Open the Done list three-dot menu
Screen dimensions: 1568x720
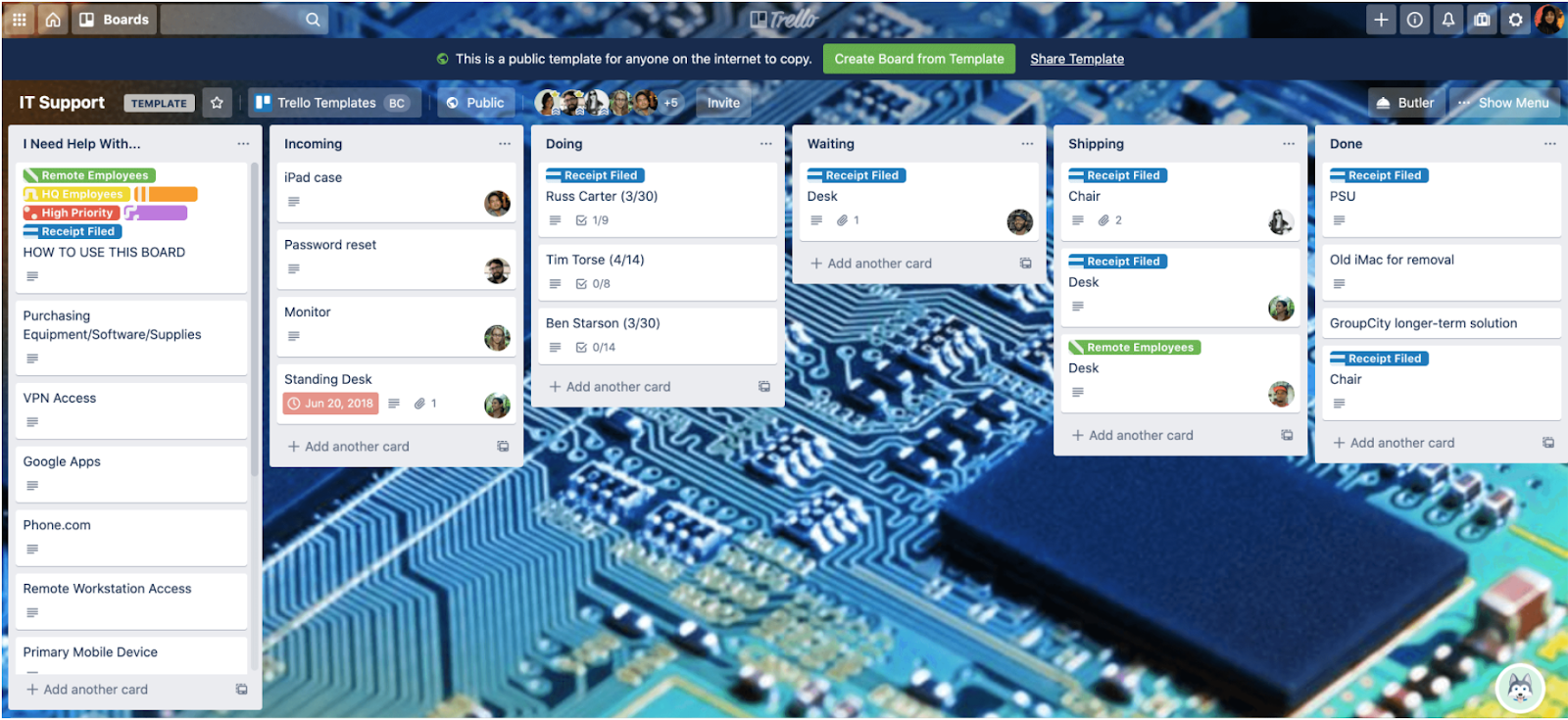(x=1549, y=144)
